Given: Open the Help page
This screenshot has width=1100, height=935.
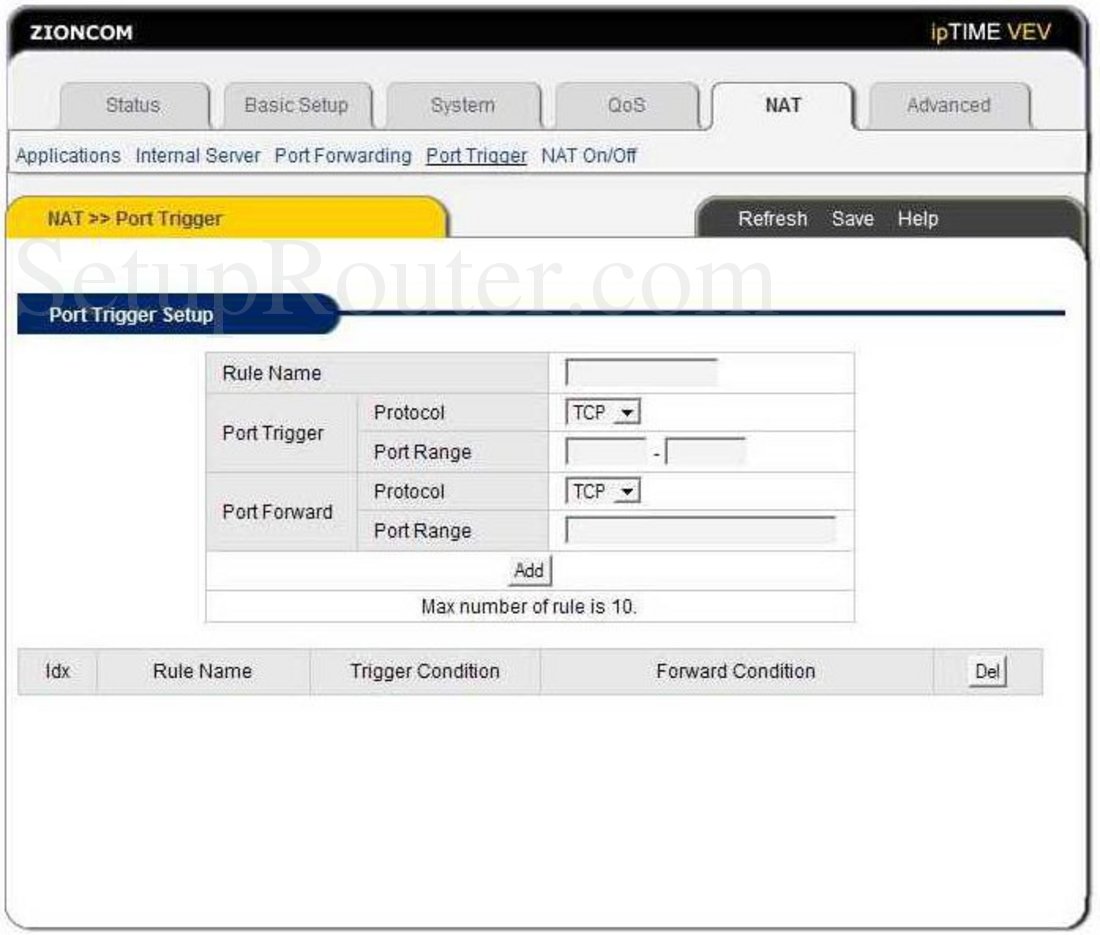Looking at the screenshot, I should click(917, 219).
